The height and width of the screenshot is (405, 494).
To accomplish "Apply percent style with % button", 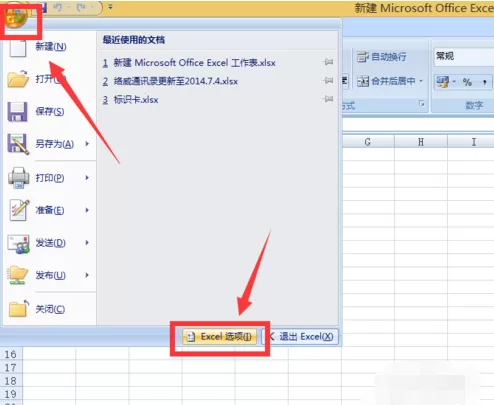I will point(467,82).
